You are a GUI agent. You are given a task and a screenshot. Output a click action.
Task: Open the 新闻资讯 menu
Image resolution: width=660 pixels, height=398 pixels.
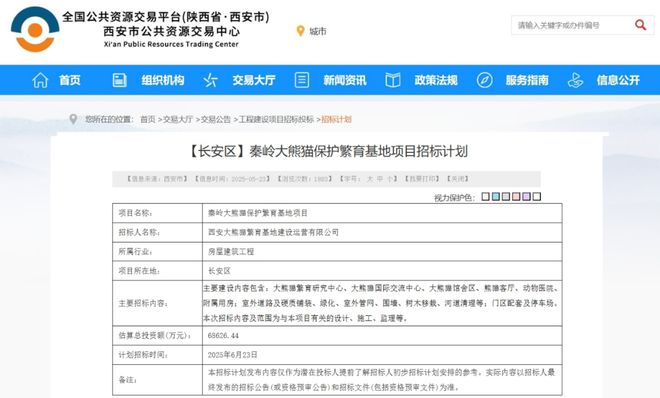(345, 80)
